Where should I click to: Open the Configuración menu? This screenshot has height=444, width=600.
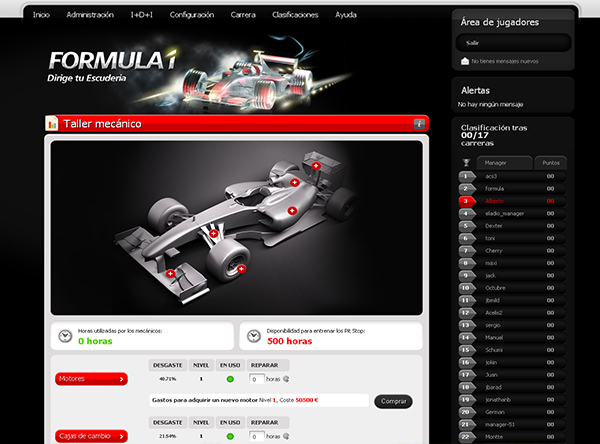point(192,15)
